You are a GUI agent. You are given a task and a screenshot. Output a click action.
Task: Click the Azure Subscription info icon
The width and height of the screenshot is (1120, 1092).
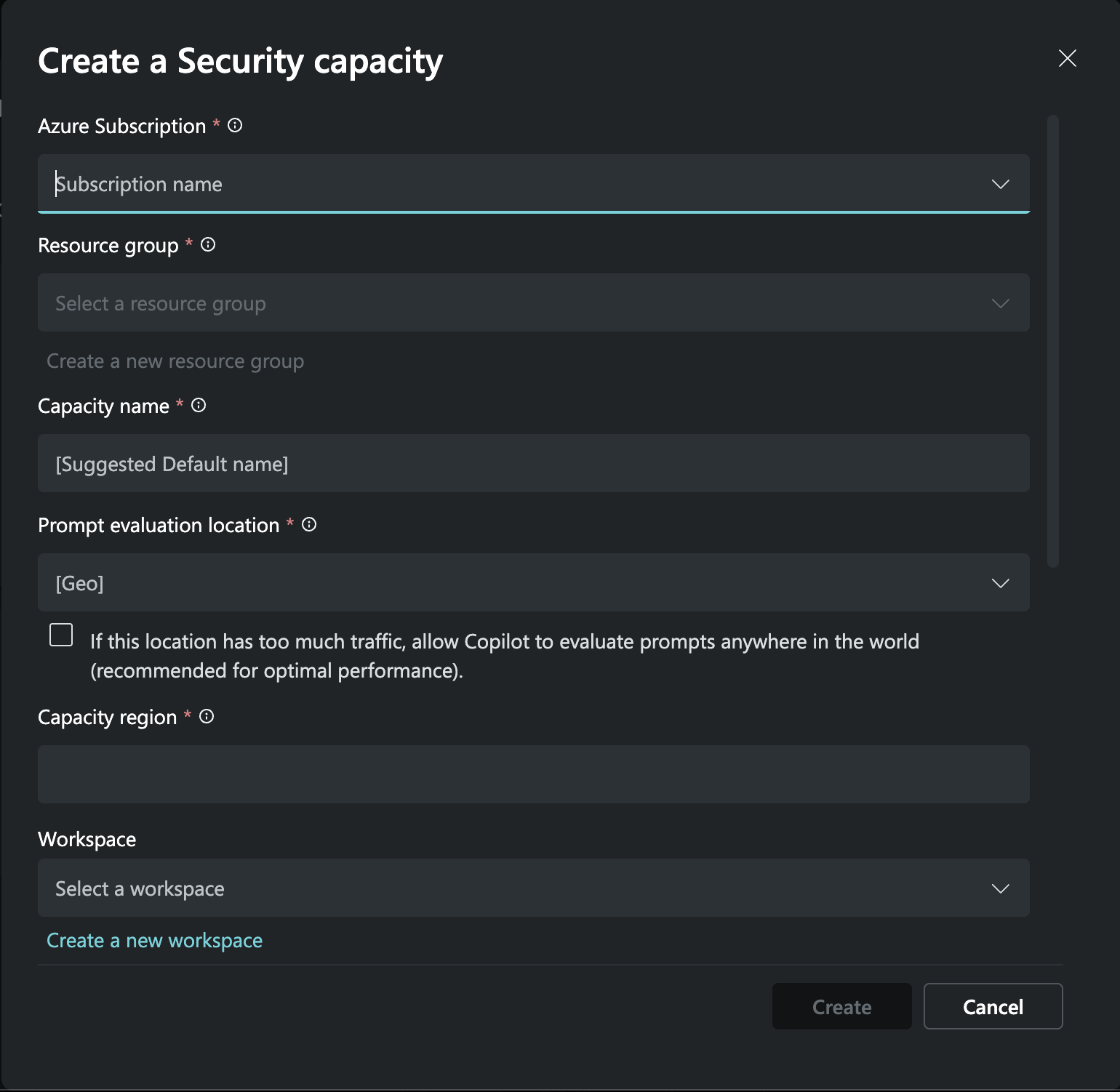pos(234,125)
